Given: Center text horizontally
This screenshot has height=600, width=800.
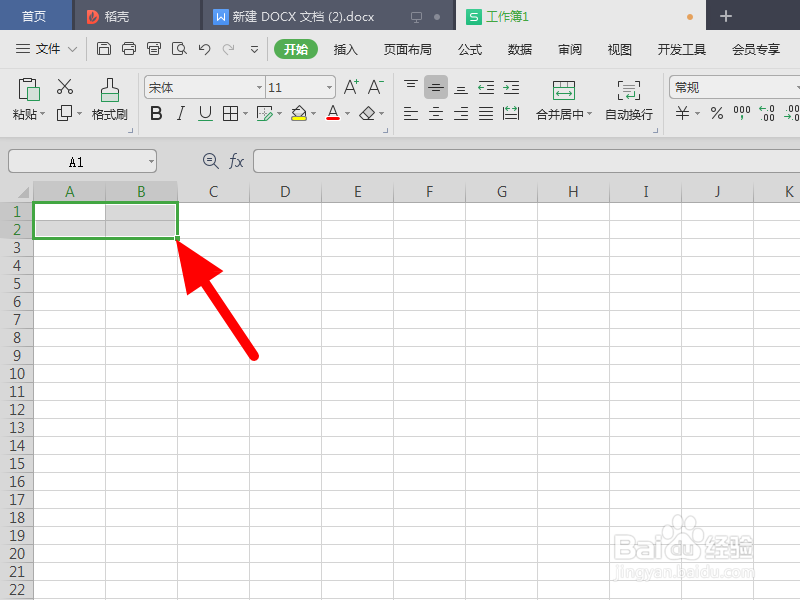Looking at the screenshot, I should tap(436, 113).
